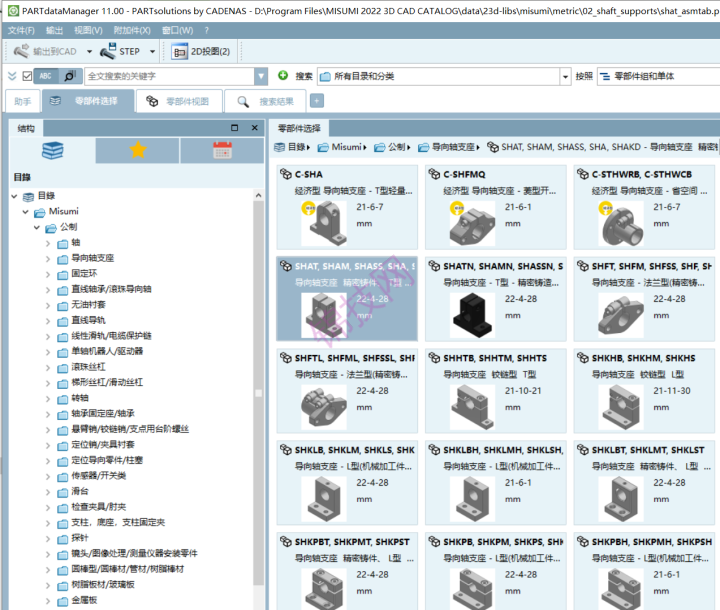Open the parts group and single sorting dropdown
The image size is (720, 610).
658,76
